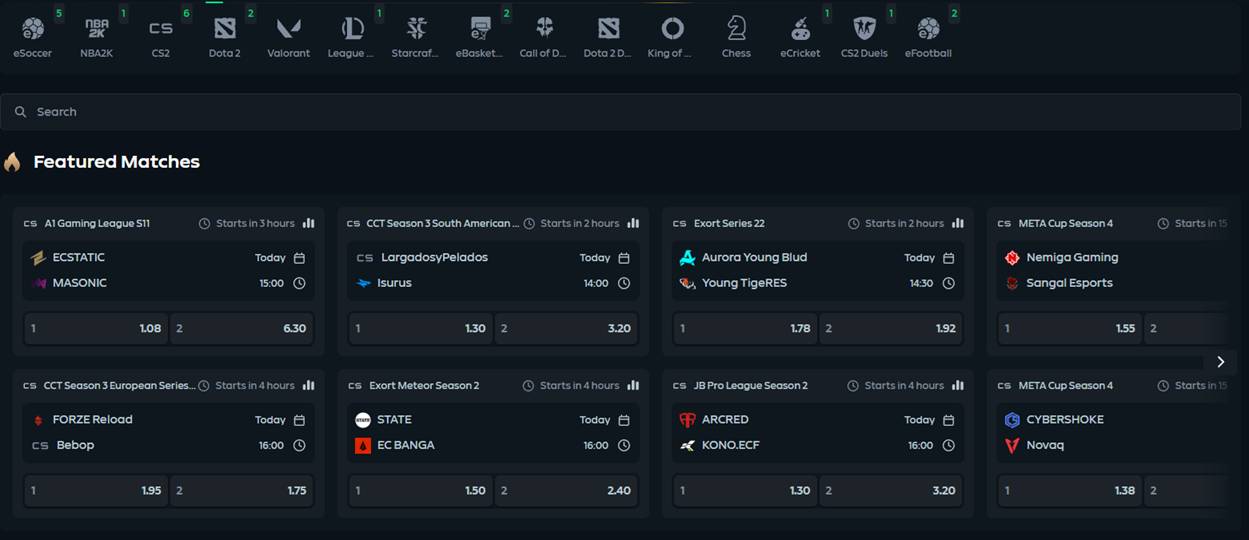Screen dimensions: 1249x540
Task: Open the NBA2K games category
Action: click(97, 30)
